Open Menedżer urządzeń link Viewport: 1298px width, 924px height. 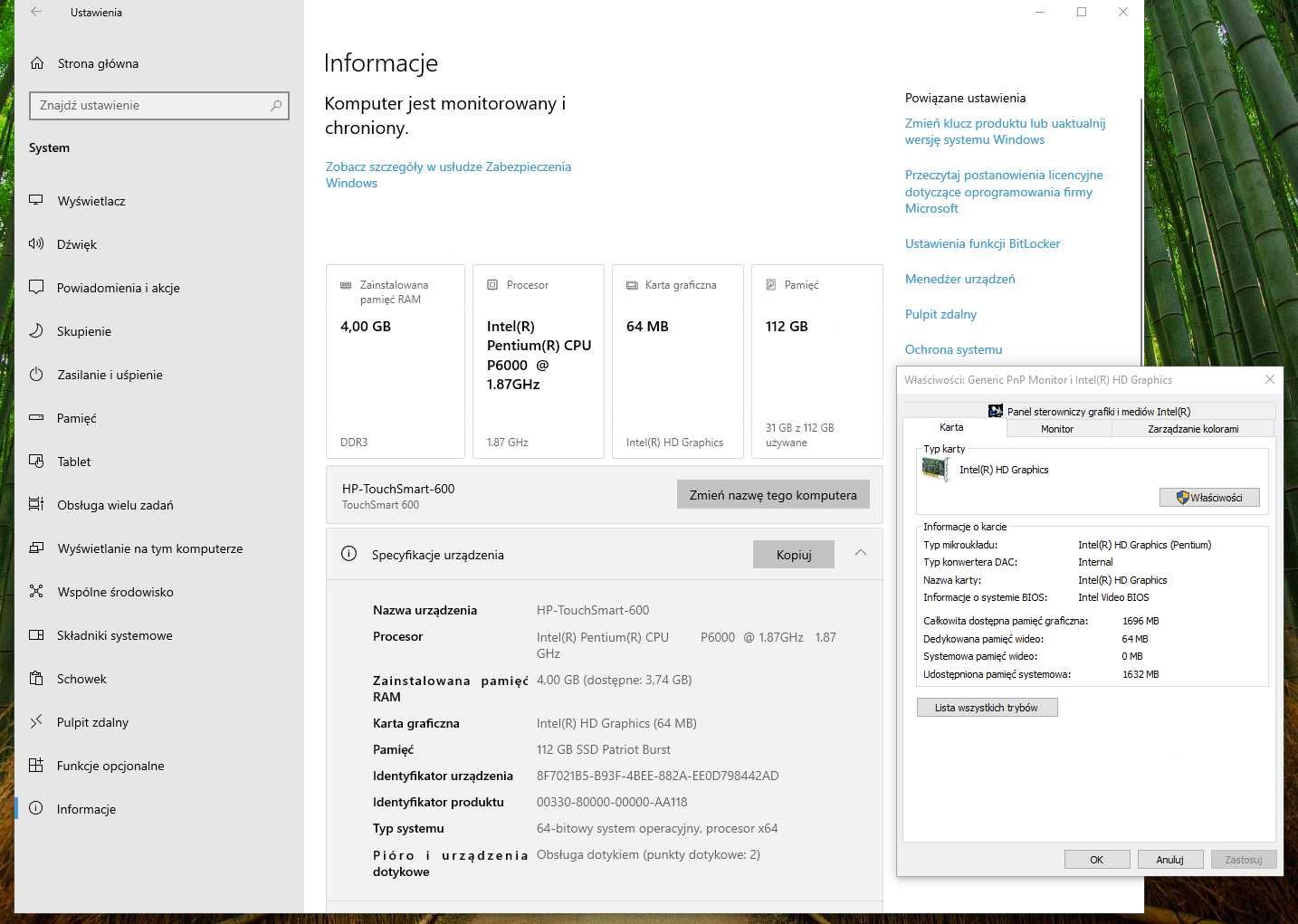[x=959, y=279]
